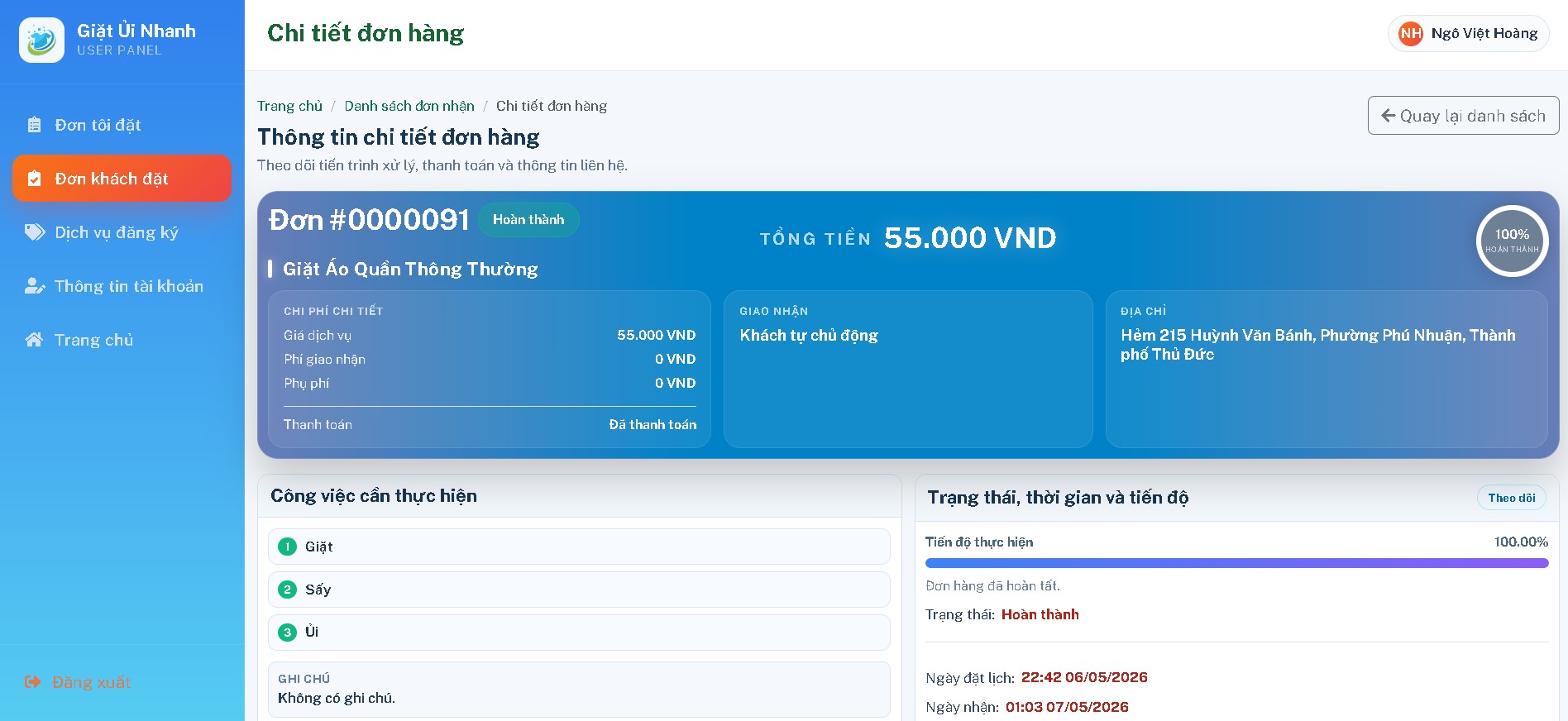Click the red Hoàn thành status text

[1040, 614]
